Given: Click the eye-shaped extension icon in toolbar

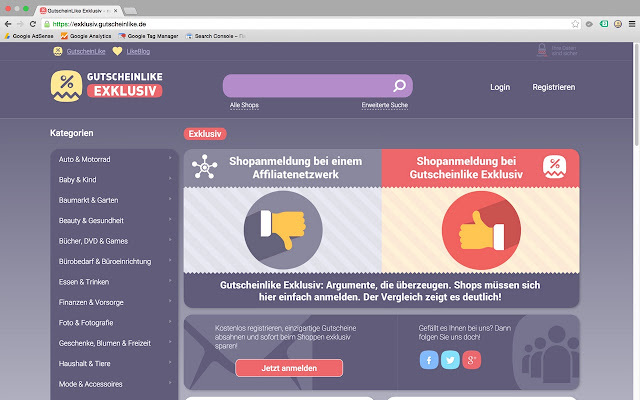Looking at the screenshot, I should [589, 24].
